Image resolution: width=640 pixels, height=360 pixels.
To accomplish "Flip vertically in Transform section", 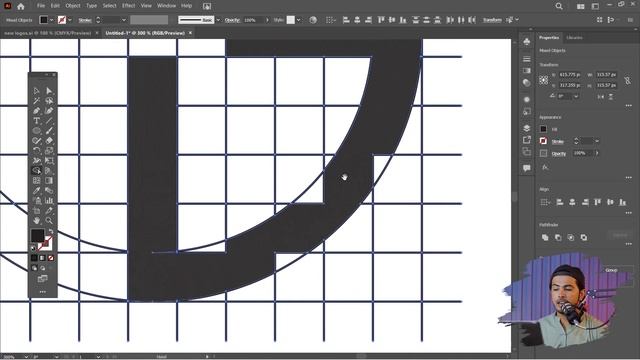I will coord(611,97).
